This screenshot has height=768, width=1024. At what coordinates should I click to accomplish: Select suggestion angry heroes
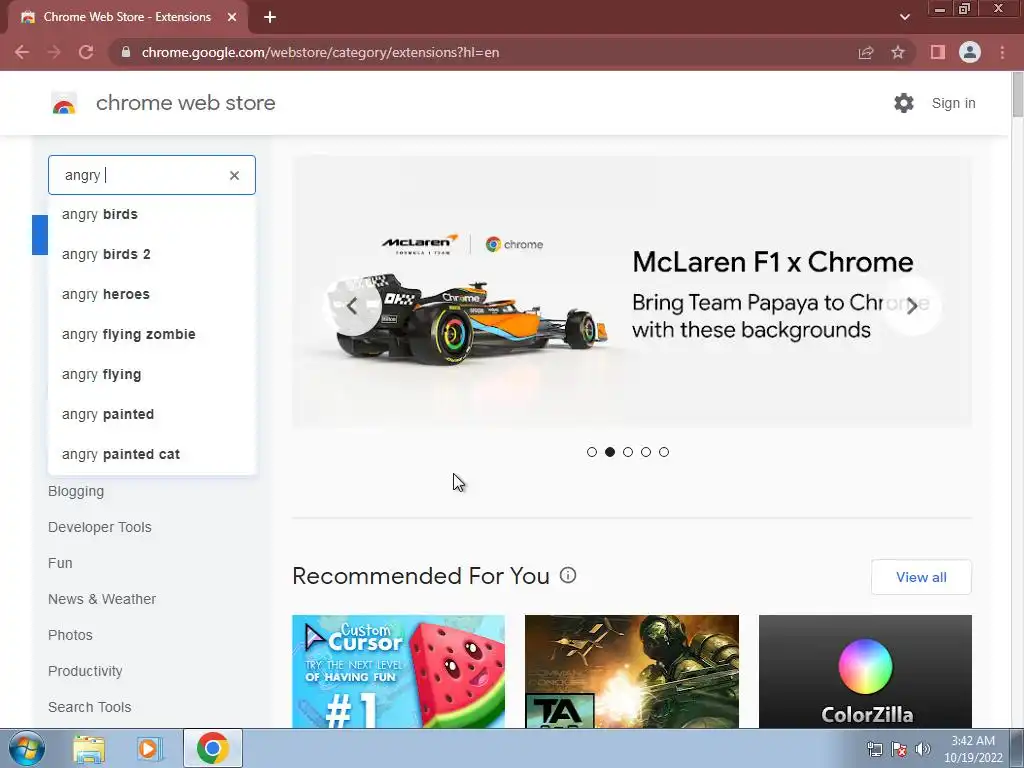pyautogui.click(x=152, y=294)
